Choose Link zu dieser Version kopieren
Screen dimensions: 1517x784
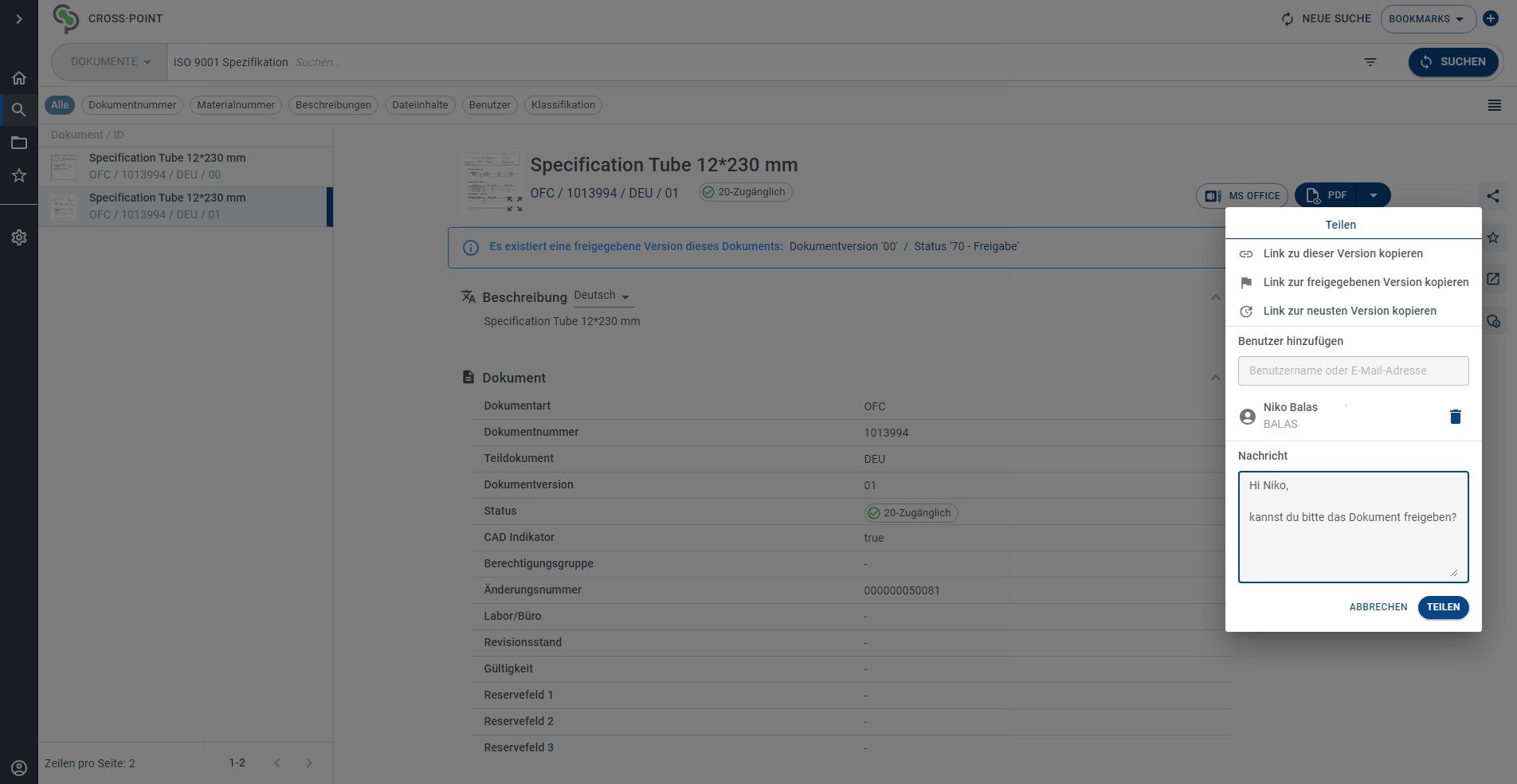click(1353, 253)
